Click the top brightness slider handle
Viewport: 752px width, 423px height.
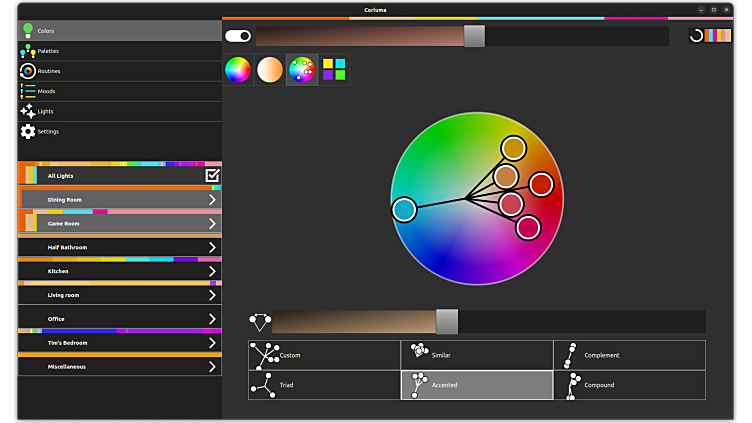pyautogui.click(x=474, y=36)
